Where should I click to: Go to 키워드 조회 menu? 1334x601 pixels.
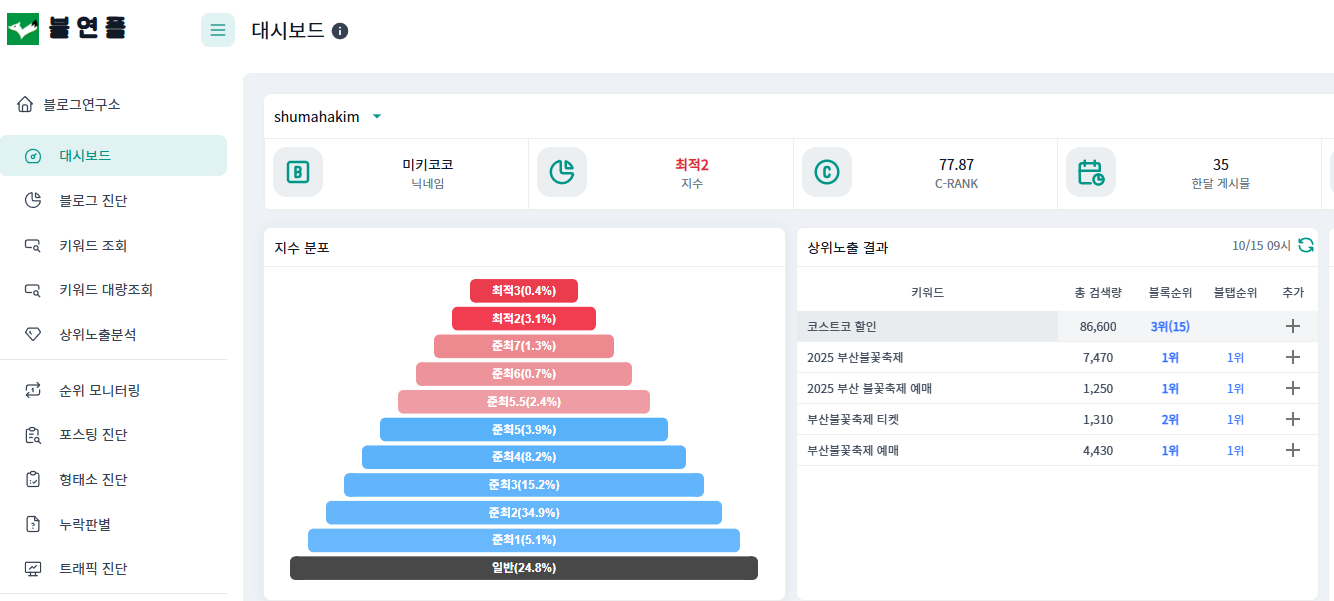click(x=93, y=245)
